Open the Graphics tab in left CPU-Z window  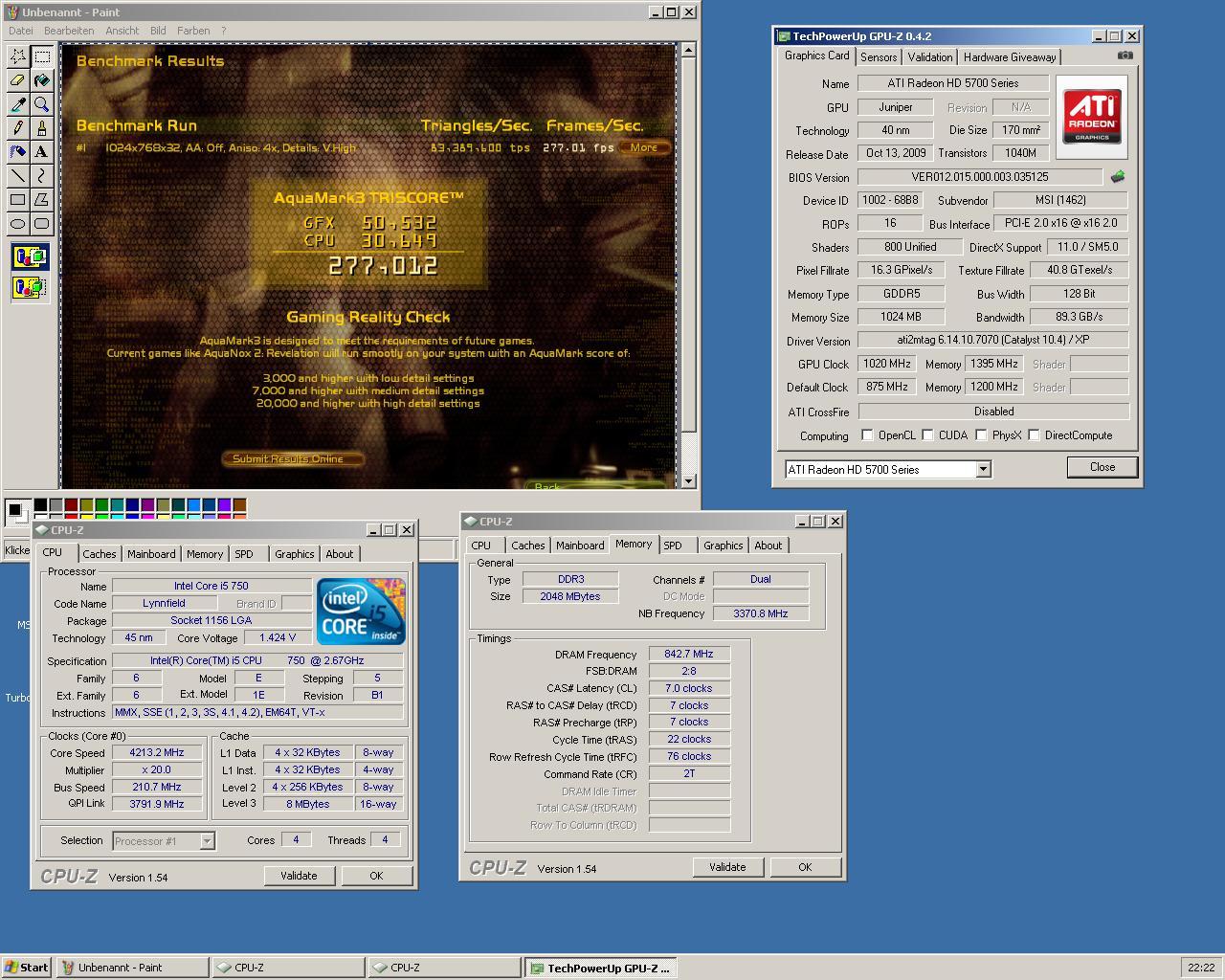coord(295,554)
